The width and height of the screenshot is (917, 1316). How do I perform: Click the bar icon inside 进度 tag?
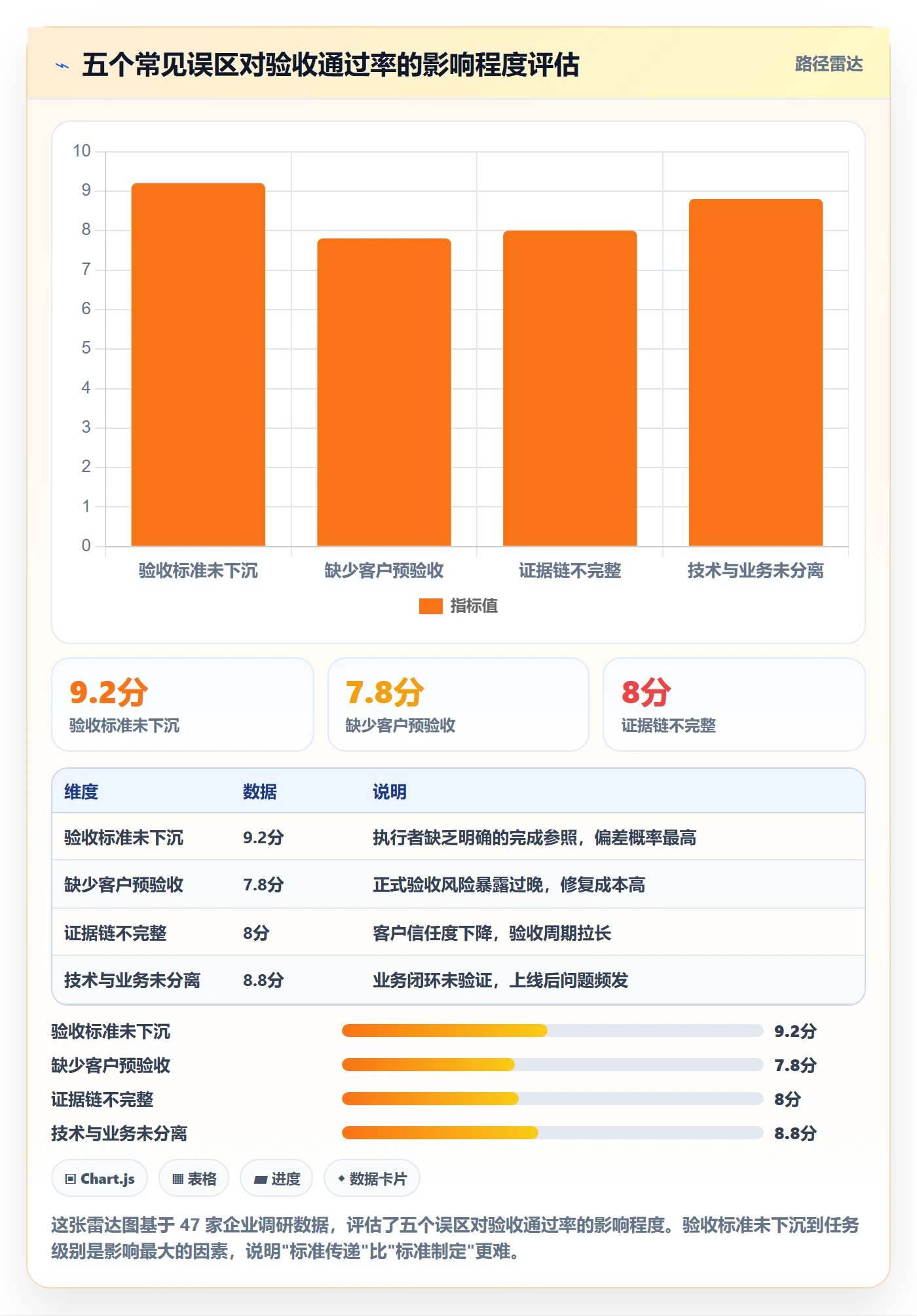[260, 1180]
